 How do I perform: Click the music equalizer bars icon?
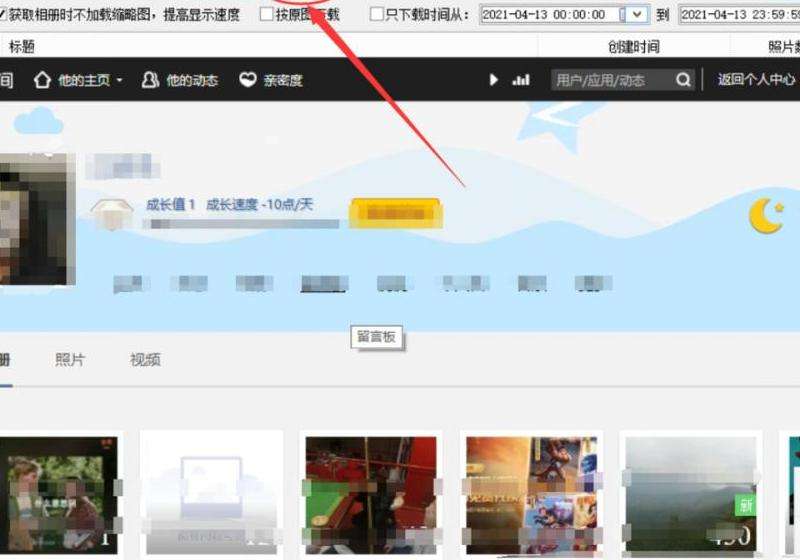click(x=521, y=80)
